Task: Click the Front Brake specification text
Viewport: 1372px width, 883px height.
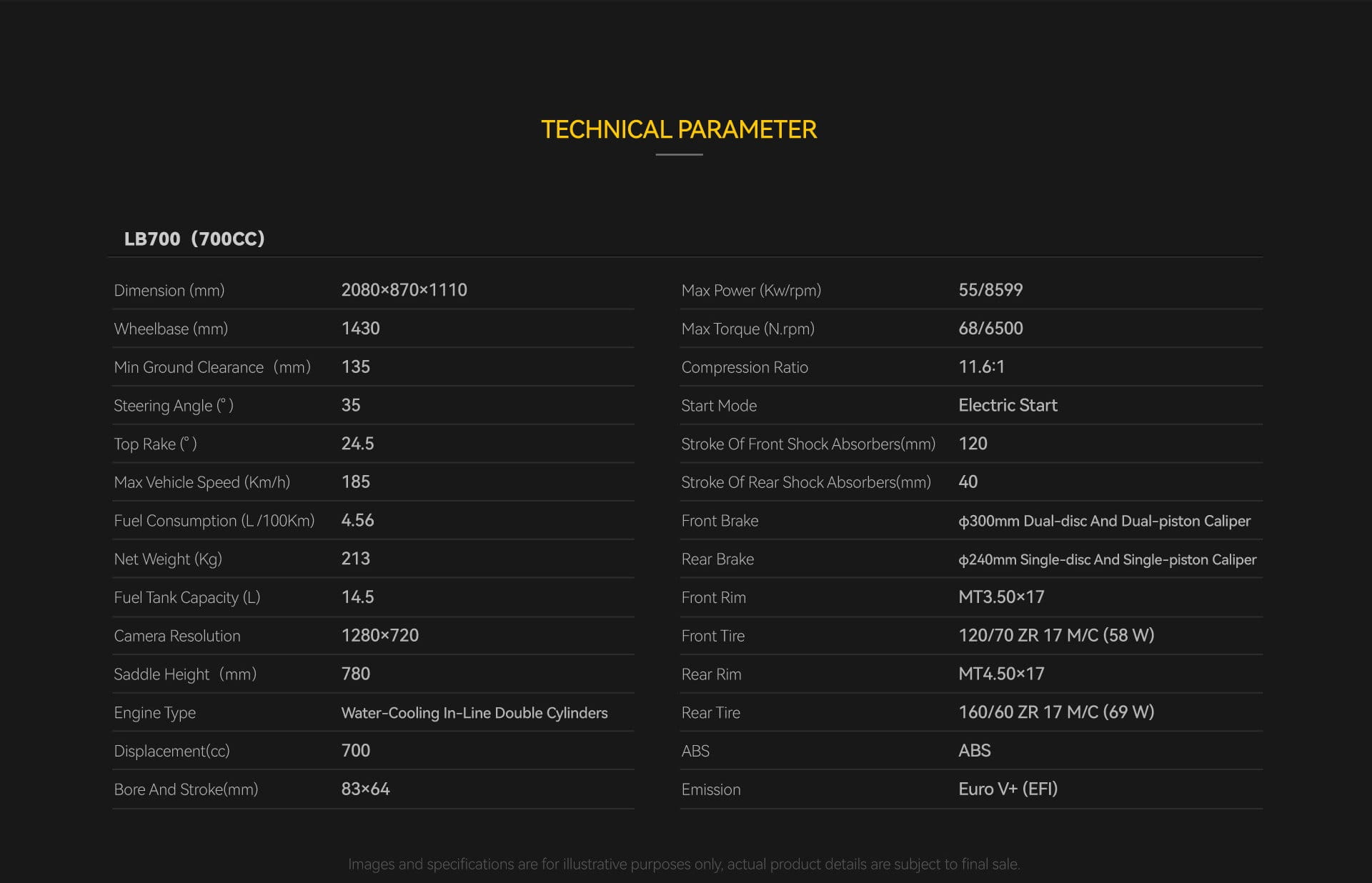Action: [1104, 521]
